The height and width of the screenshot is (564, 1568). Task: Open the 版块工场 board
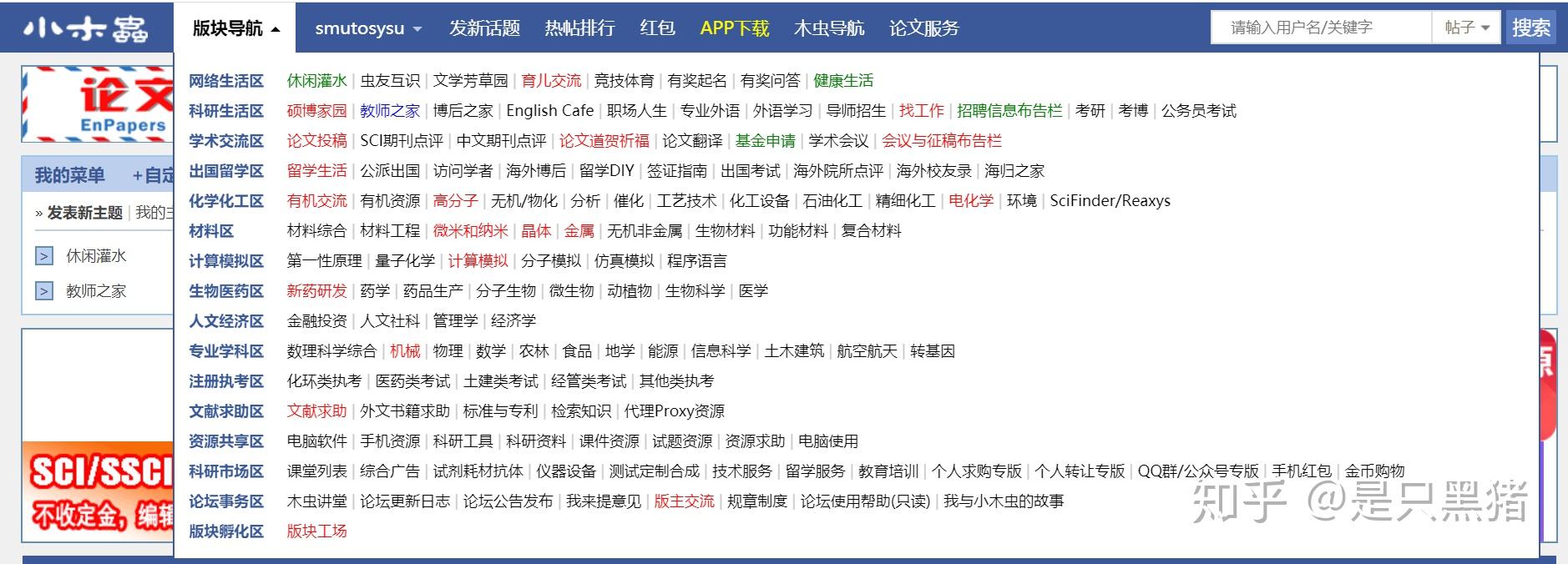pos(316,531)
